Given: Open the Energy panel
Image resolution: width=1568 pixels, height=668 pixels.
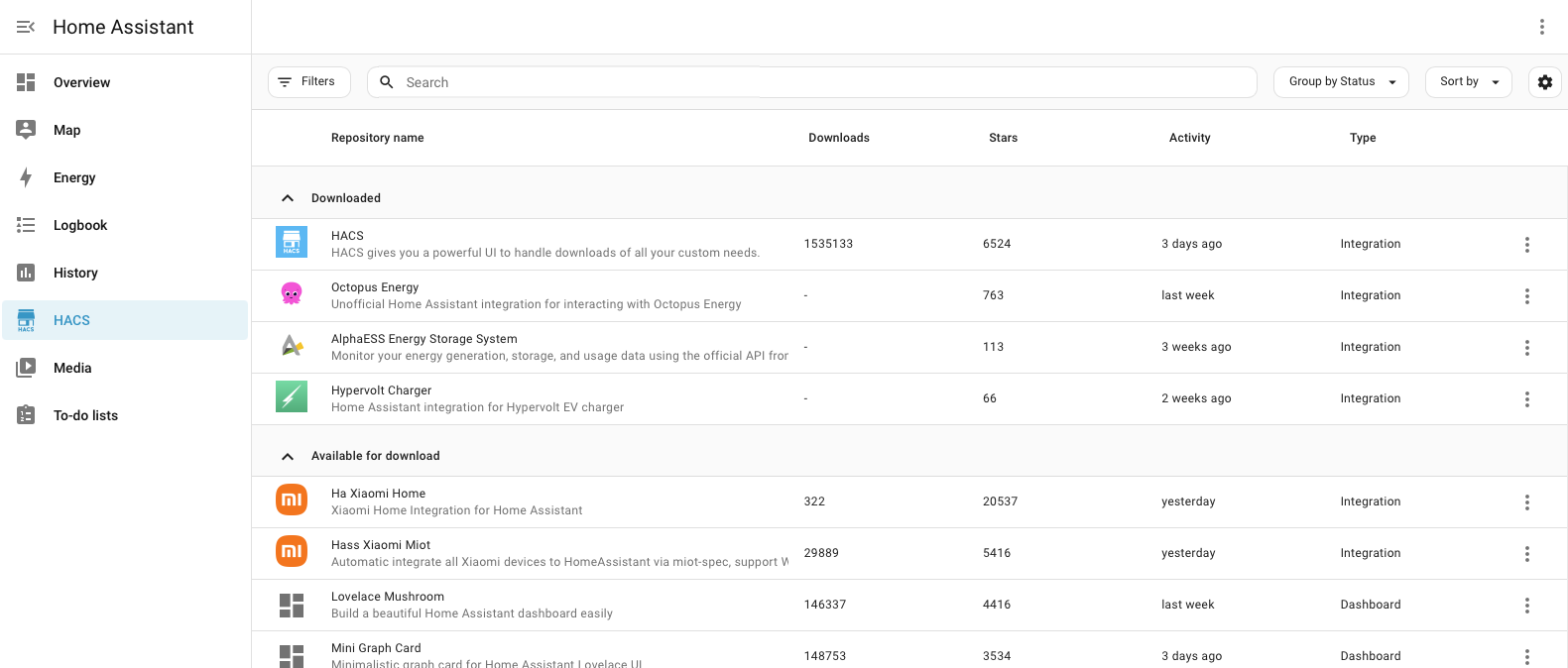Looking at the screenshot, I should pos(125,177).
